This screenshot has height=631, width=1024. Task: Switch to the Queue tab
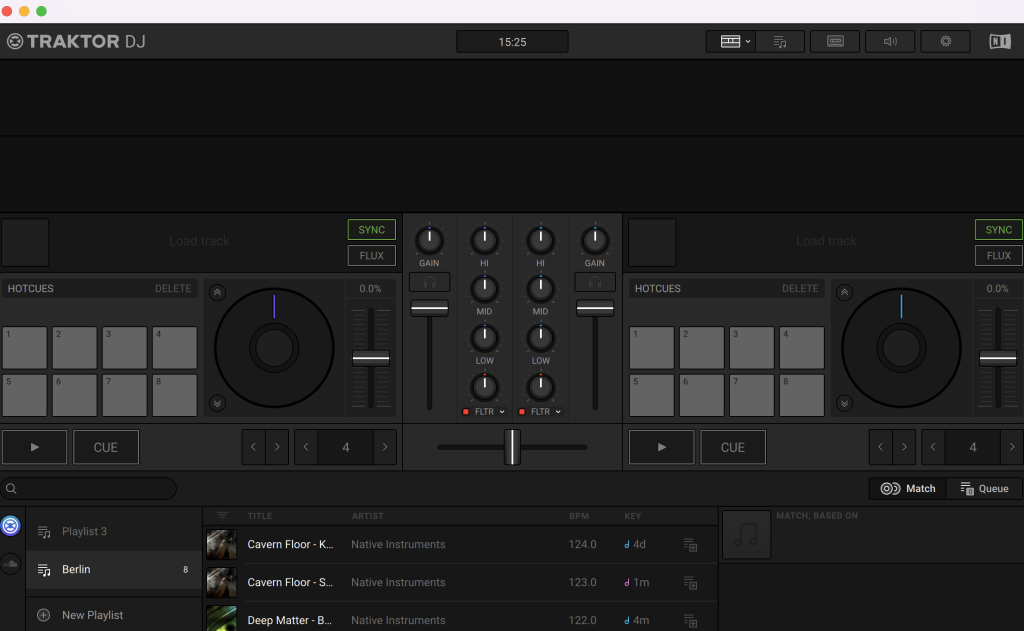984,488
